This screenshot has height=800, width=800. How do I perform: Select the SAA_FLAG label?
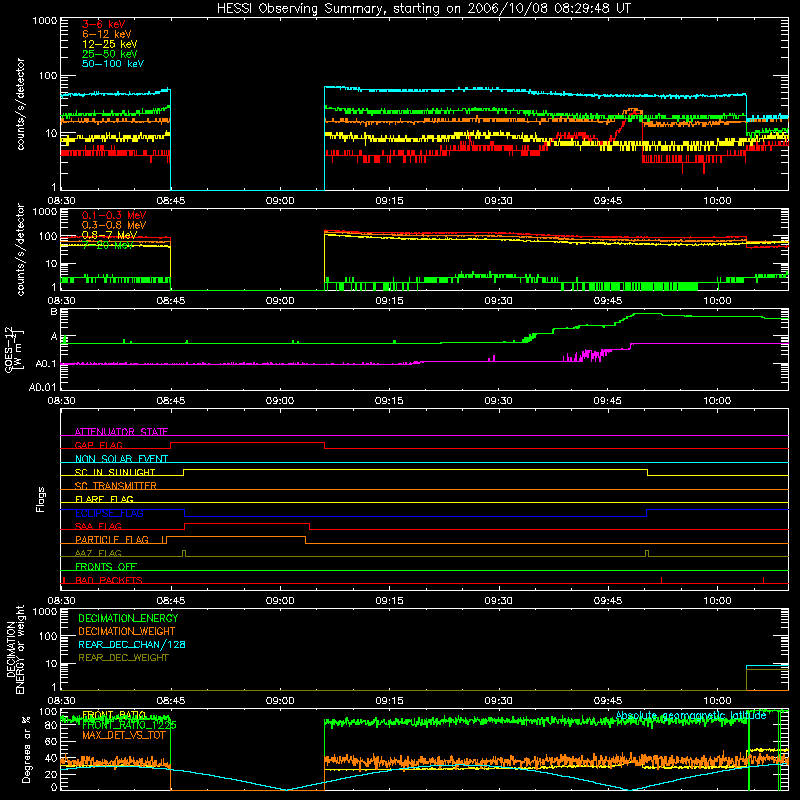click(98, 526)
